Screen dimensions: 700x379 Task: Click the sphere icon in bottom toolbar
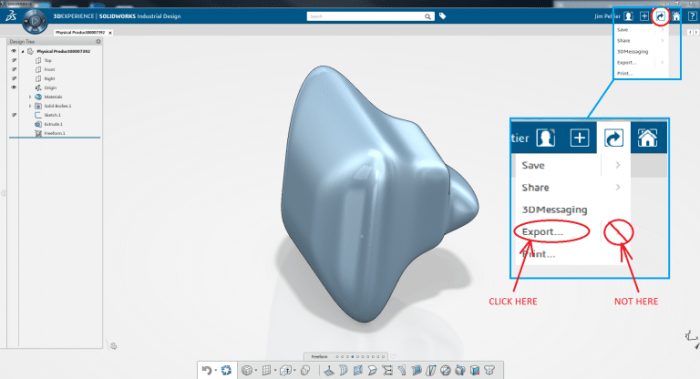click(445, 370)
